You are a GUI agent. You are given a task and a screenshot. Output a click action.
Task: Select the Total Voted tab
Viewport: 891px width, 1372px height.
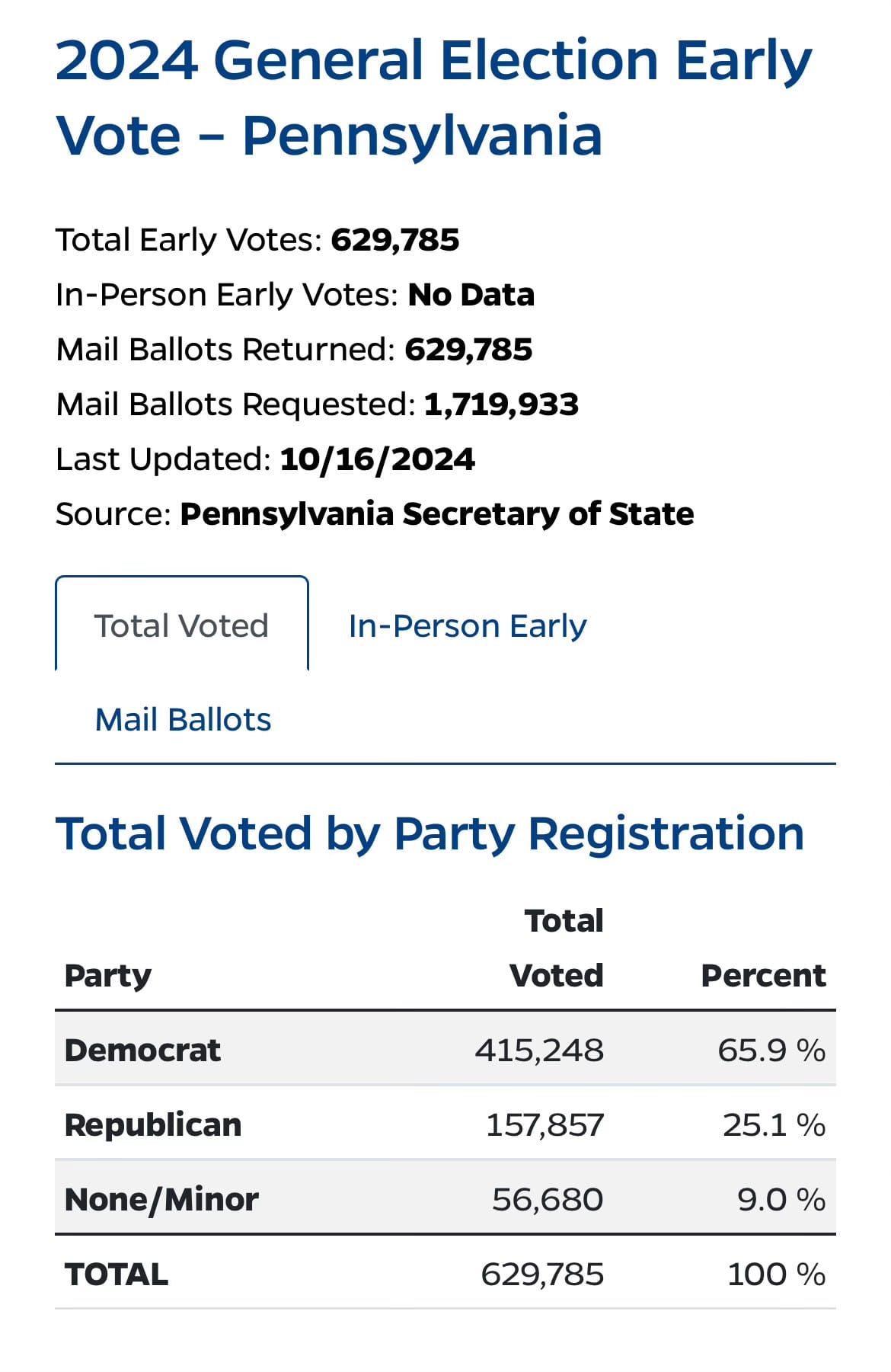181,625
